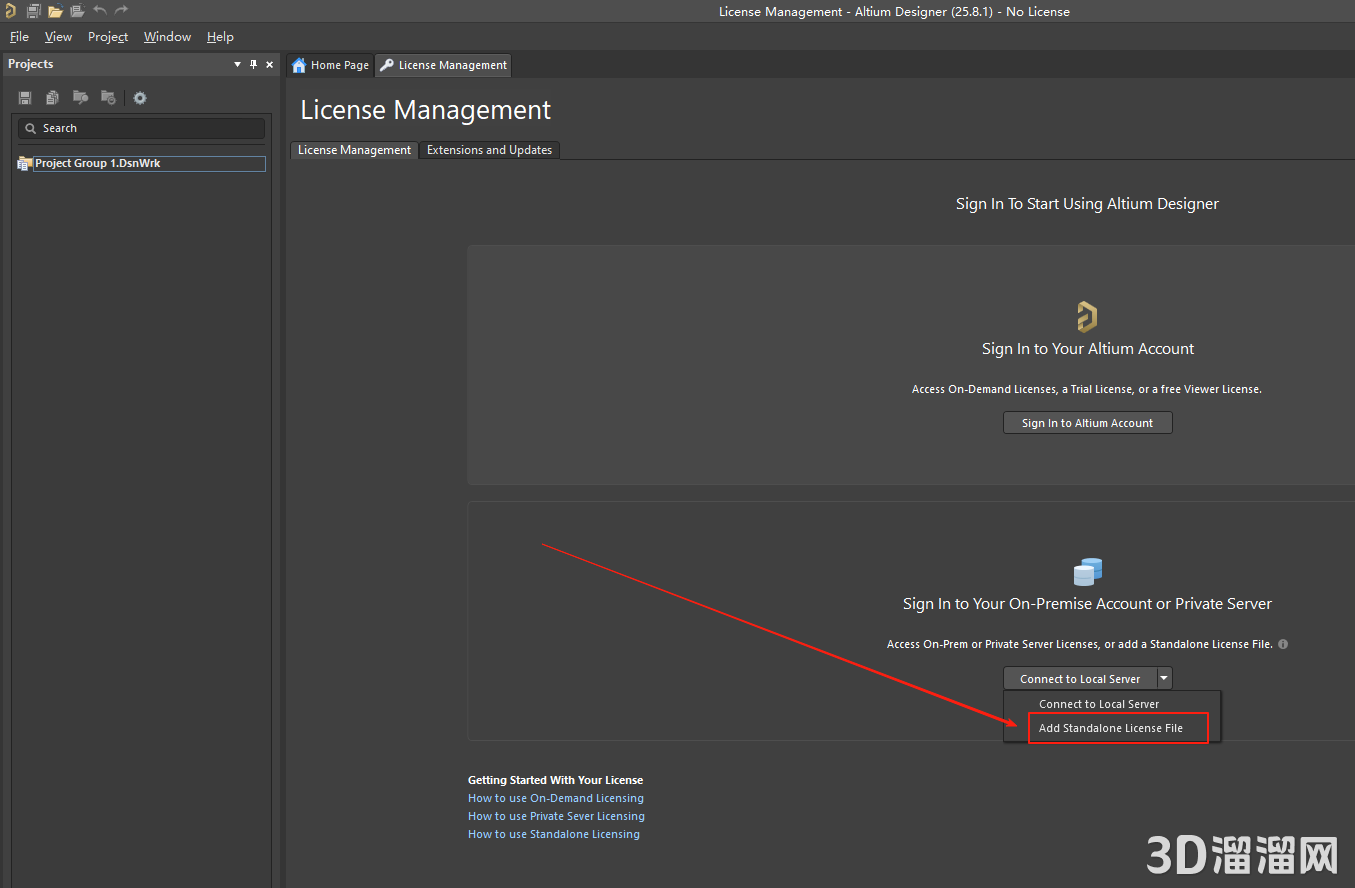Pin the Projects panel
The height and width of the screenshot is (888, 1355).
click(253, 64)
